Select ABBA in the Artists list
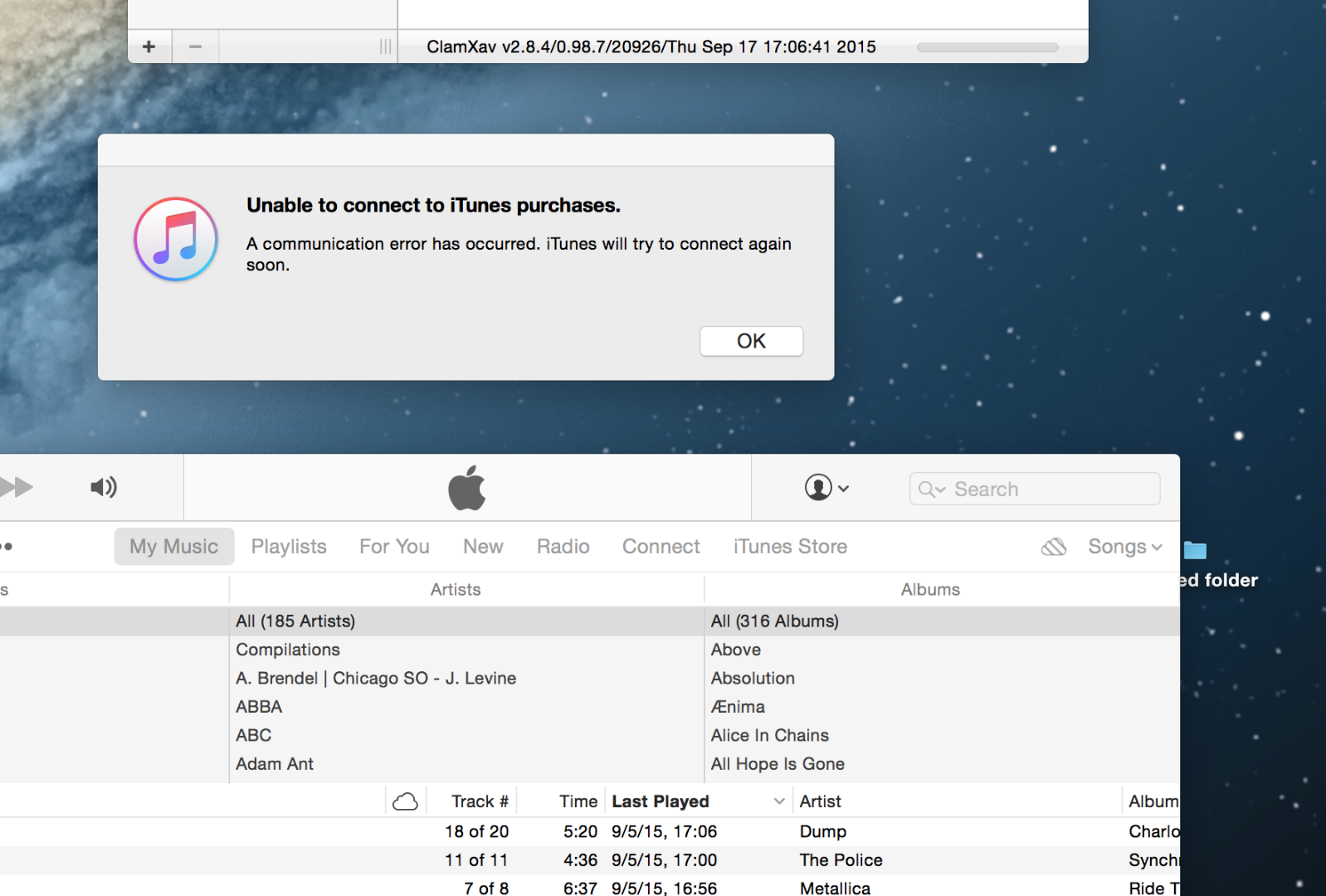This screenshot has height=896, width=1326. pos(466,707)
